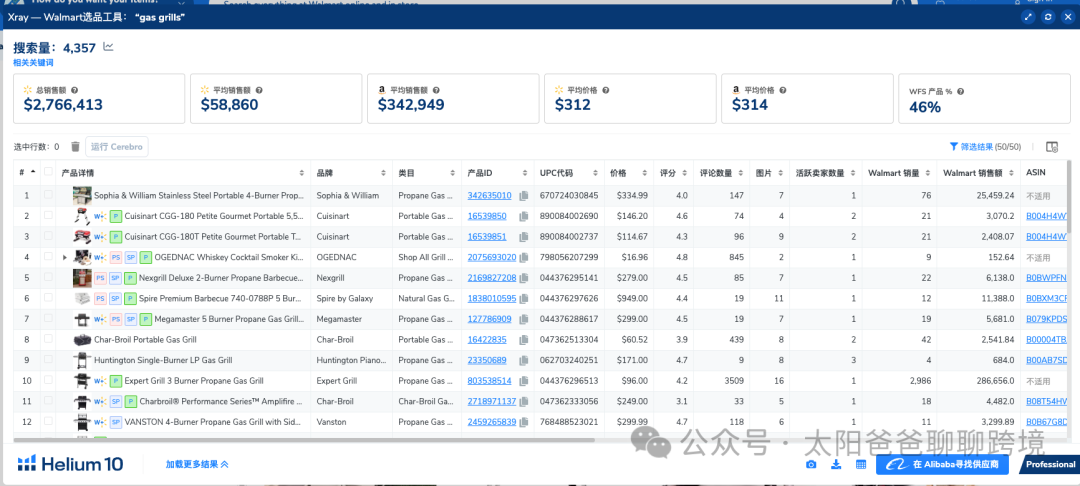Viewport: 1080px width, 486px height.
Task: Click the Helium 10 logo
Action: click(71, 464)
